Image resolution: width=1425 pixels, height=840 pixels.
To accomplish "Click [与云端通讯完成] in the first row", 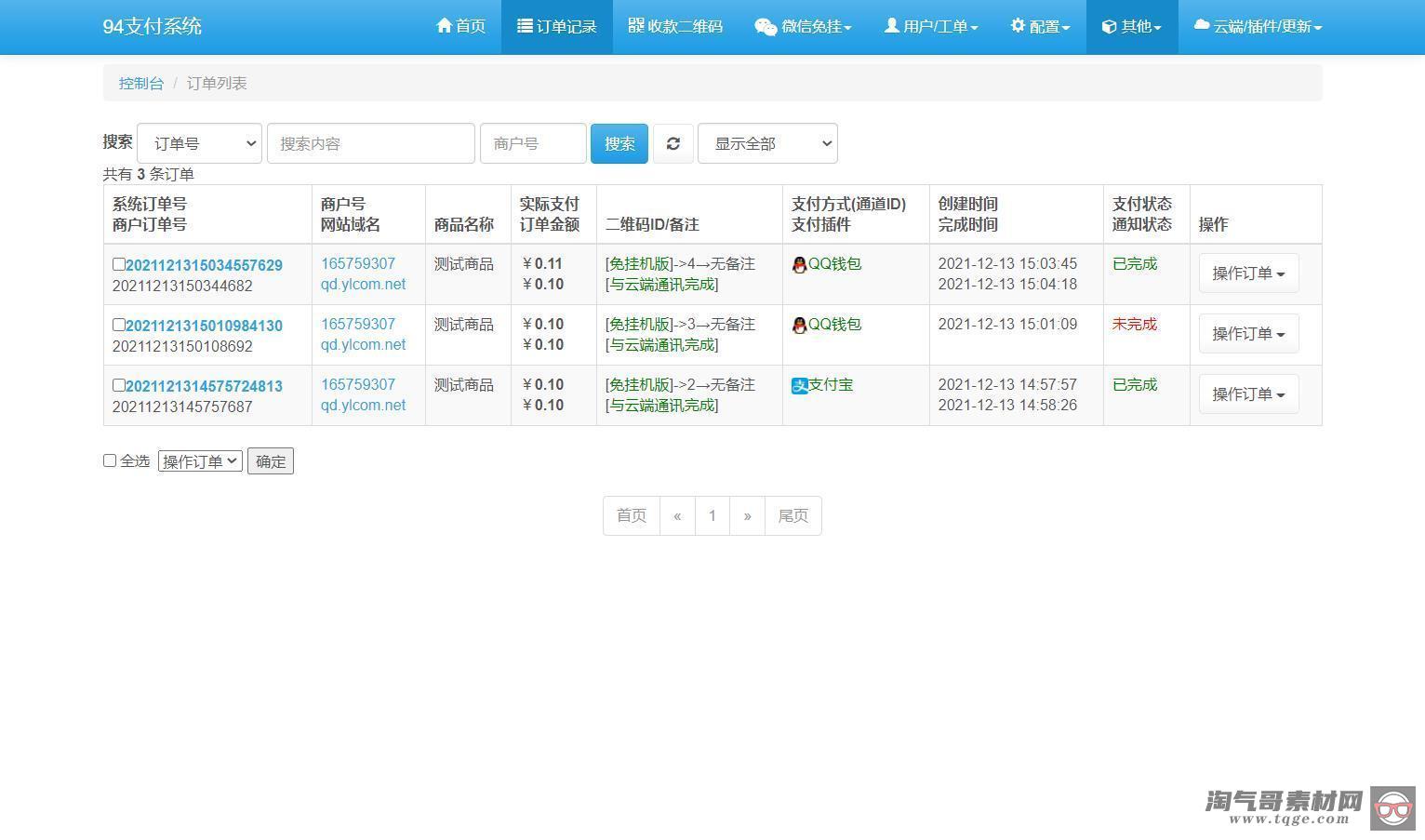I will click(x=661, y=285).
